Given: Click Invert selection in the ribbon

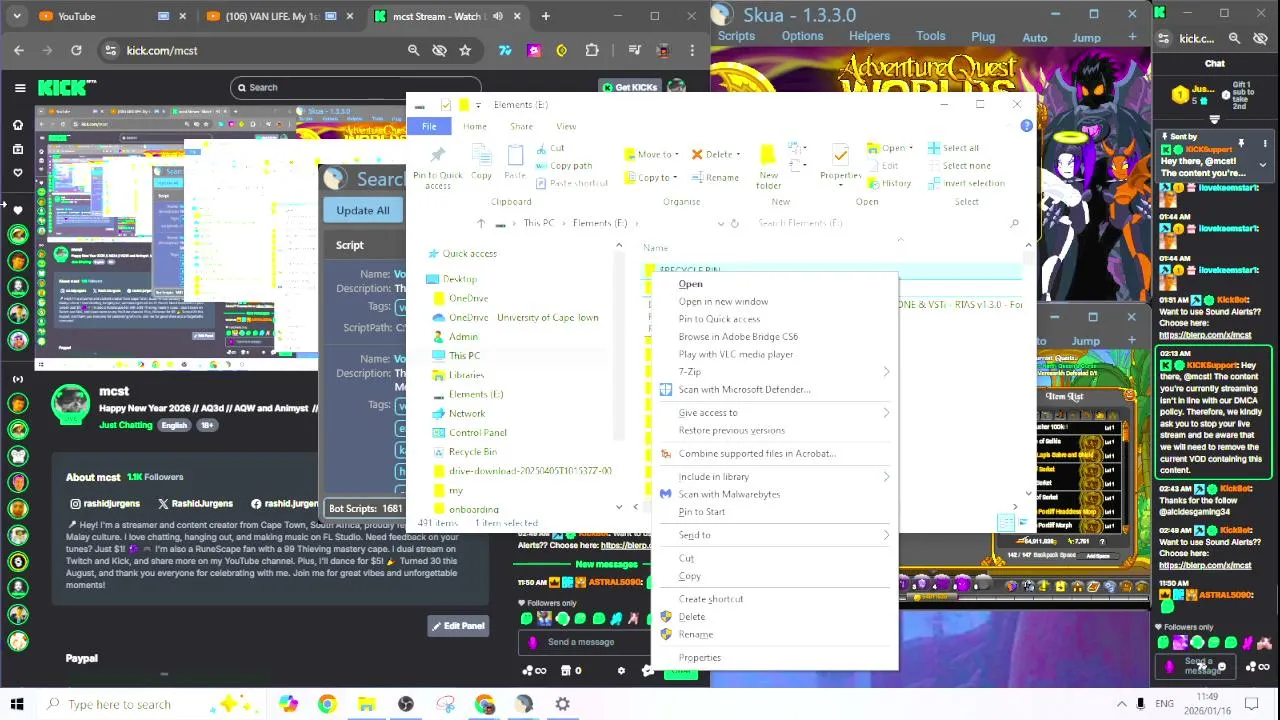Looking at the screenshot, I should (966, 183).
